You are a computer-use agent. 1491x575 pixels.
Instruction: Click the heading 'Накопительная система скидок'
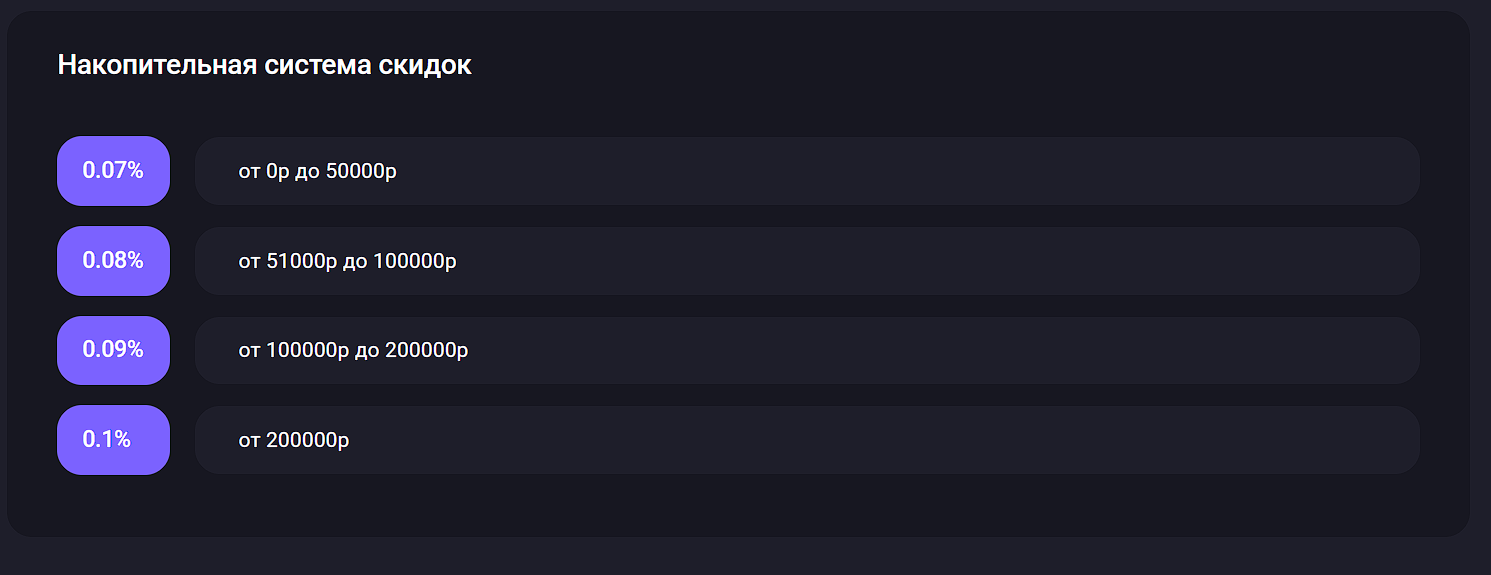pyautogui.click(x=265, y=65)
